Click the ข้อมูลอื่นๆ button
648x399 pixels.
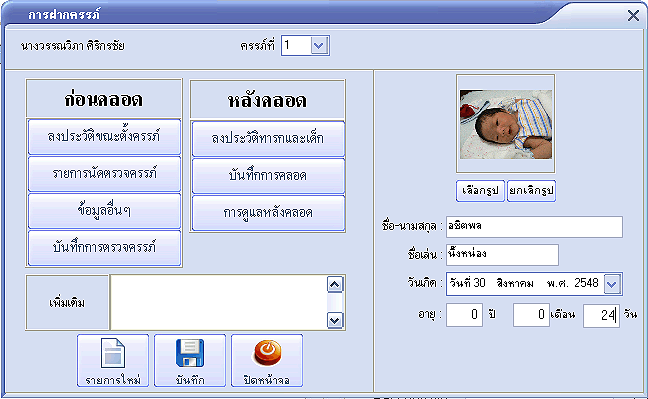coord(104,211)
